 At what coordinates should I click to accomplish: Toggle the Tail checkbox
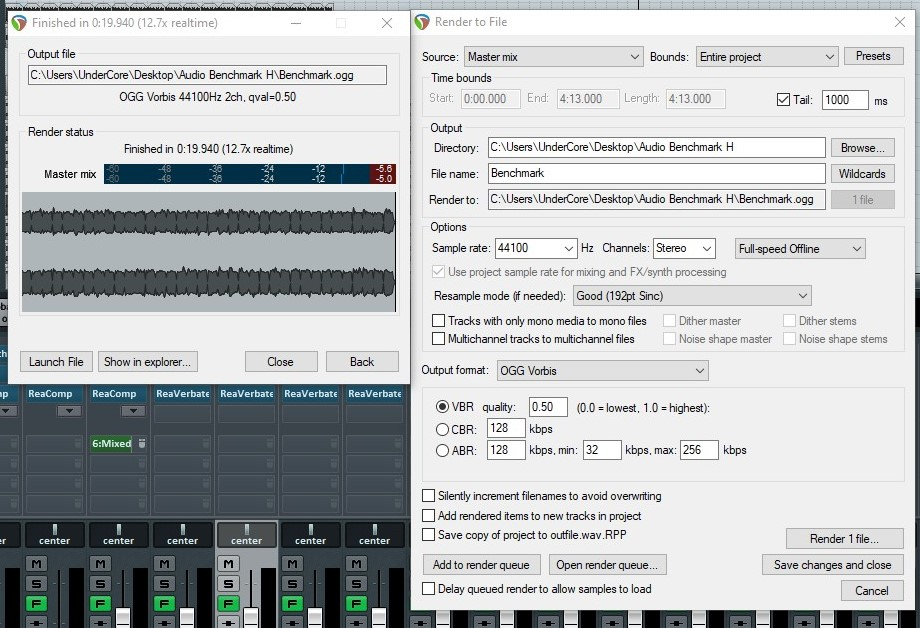(783, 100)
